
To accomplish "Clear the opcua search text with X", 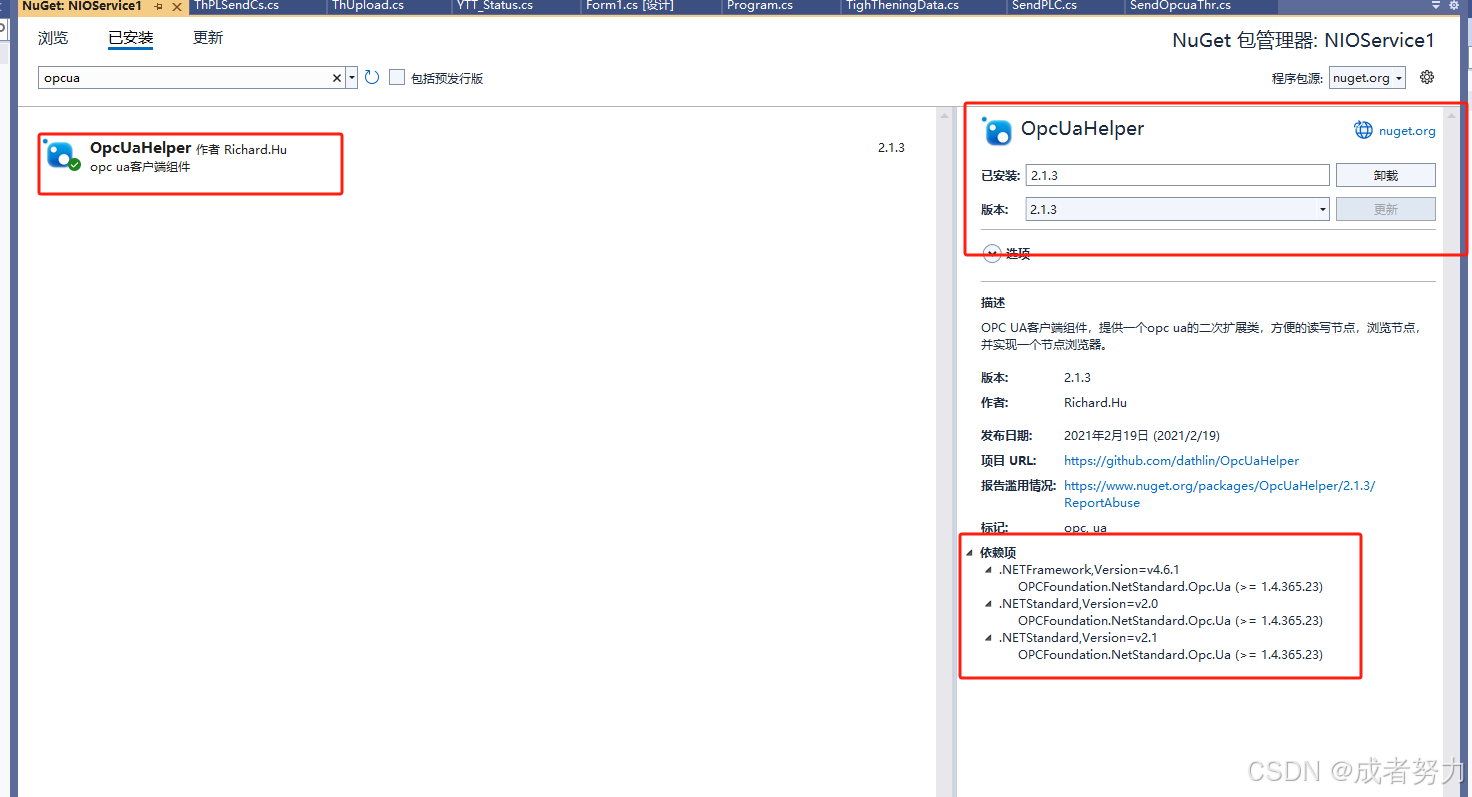I will (x=337, y=78).
